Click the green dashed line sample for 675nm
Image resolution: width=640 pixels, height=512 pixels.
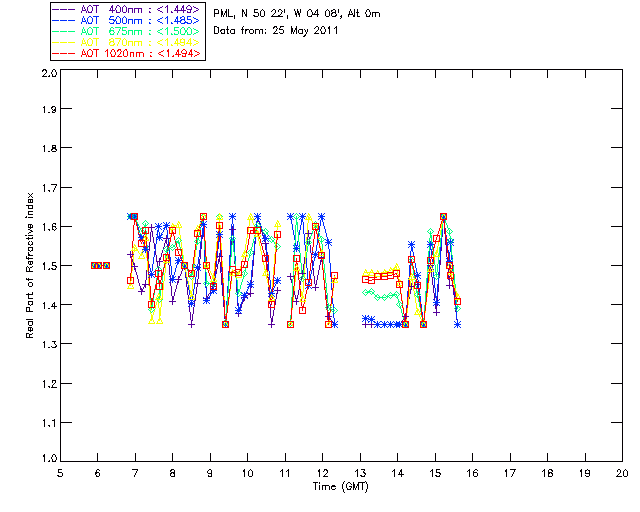[x=64, y=31]
